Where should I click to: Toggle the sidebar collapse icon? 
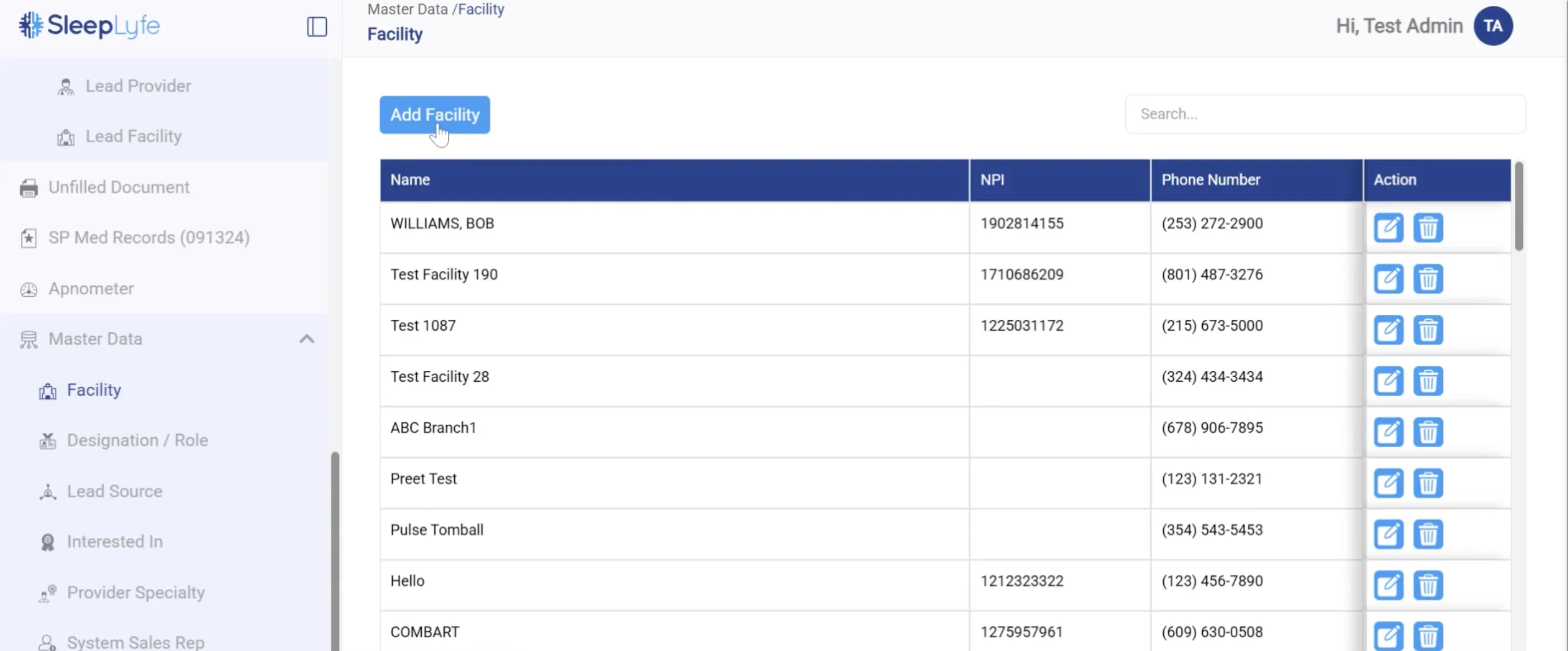[316, 27]
